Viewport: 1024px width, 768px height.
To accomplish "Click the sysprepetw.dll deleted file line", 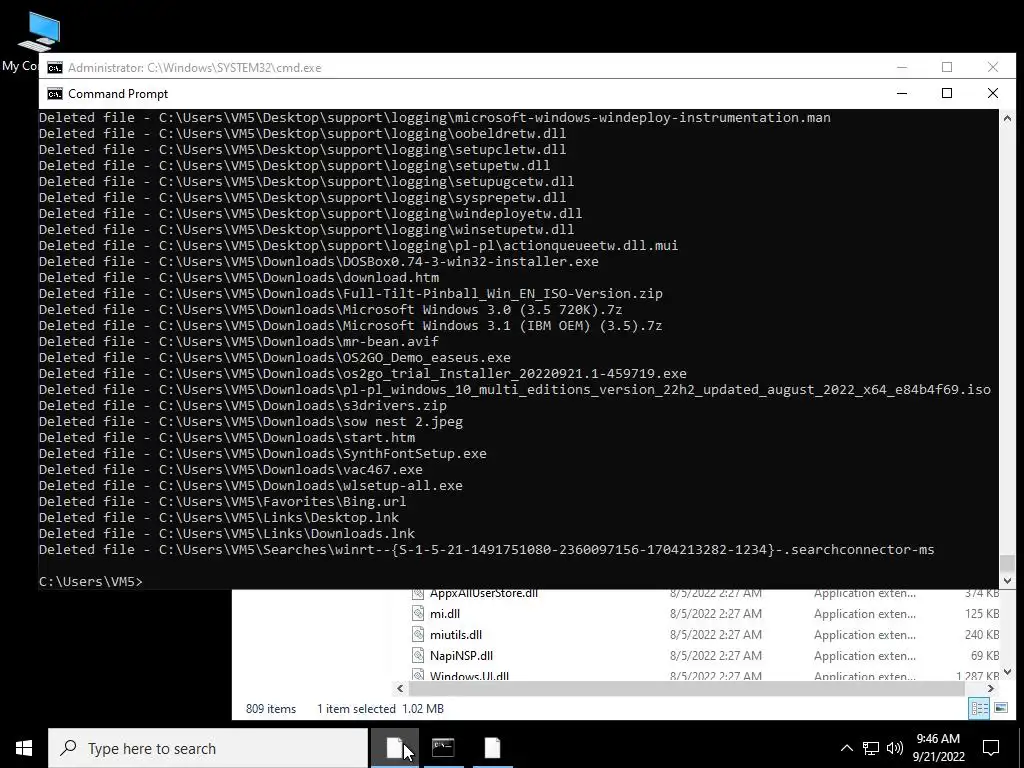I will tap(302, 197).
